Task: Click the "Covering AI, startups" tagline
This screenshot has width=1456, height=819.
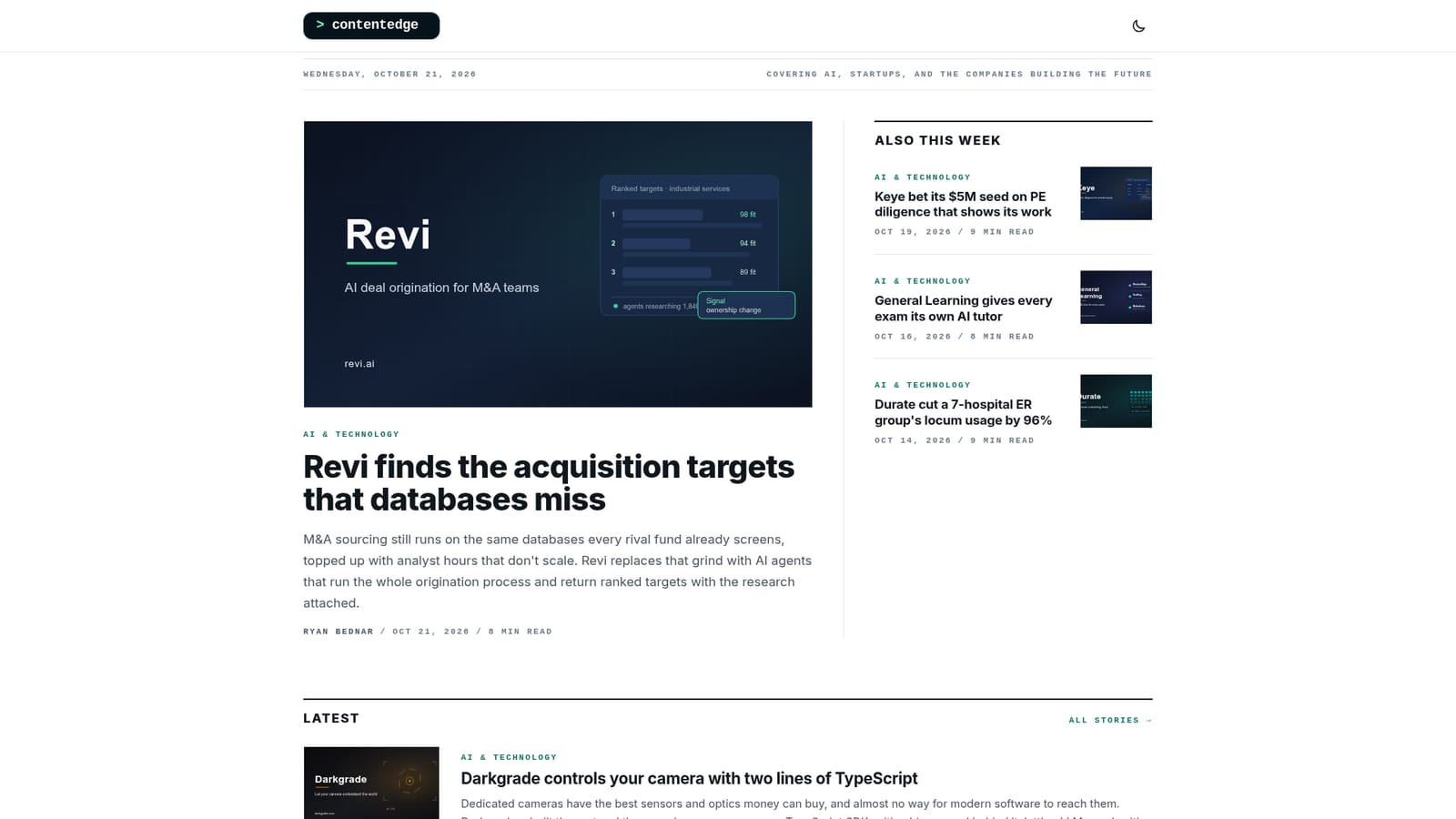Action: click(x=959, y=75)
